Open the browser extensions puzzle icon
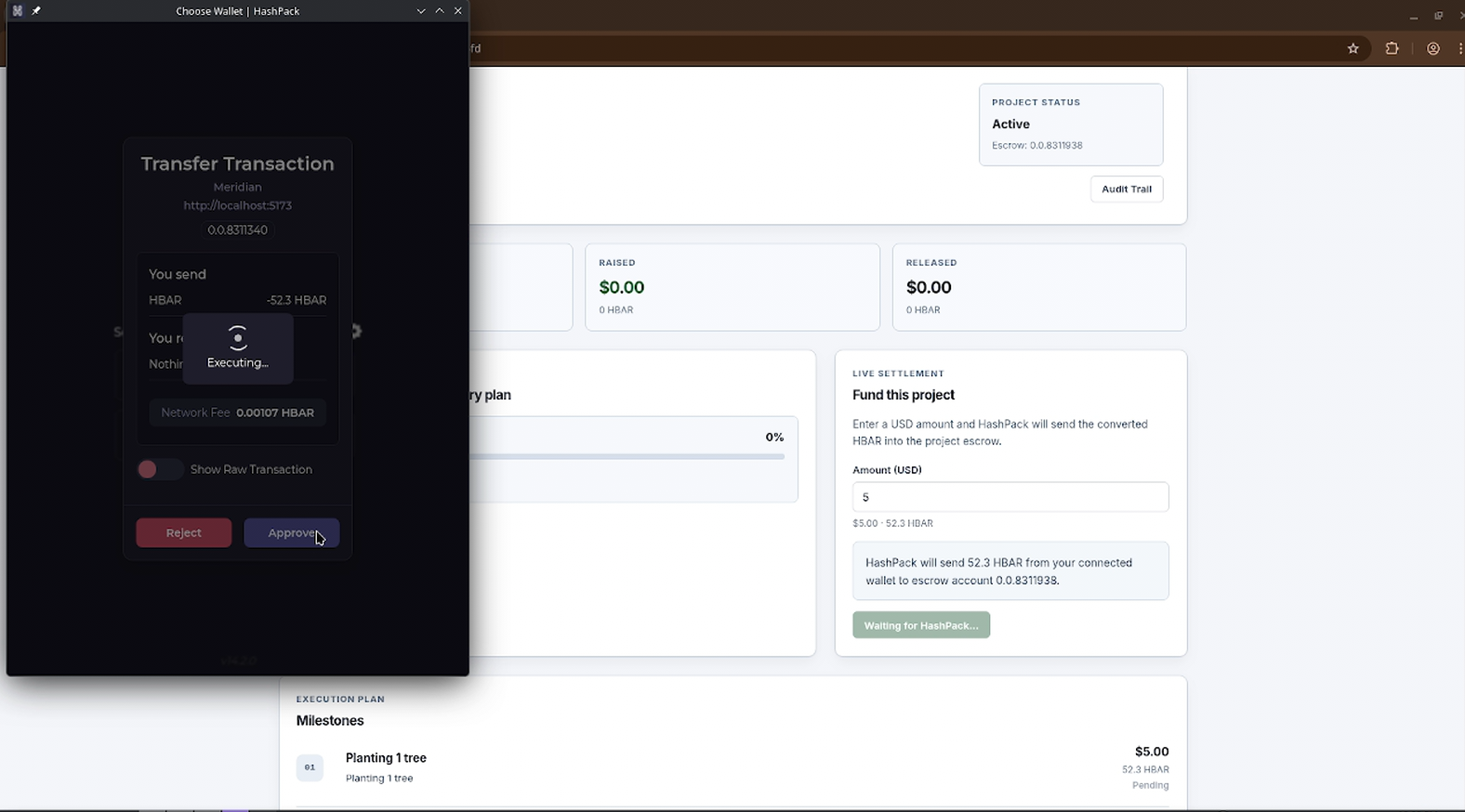1465x812 pixels. coord(1392,48)
